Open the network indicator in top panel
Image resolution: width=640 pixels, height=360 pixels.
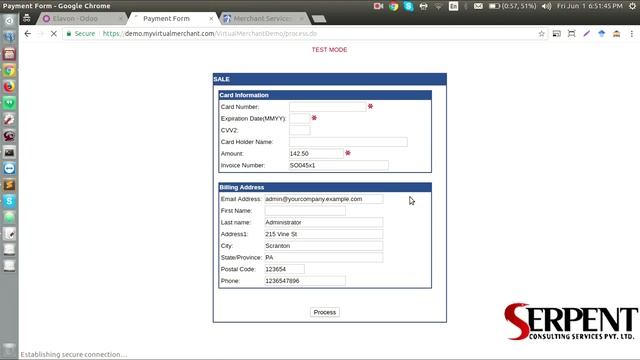438,6
